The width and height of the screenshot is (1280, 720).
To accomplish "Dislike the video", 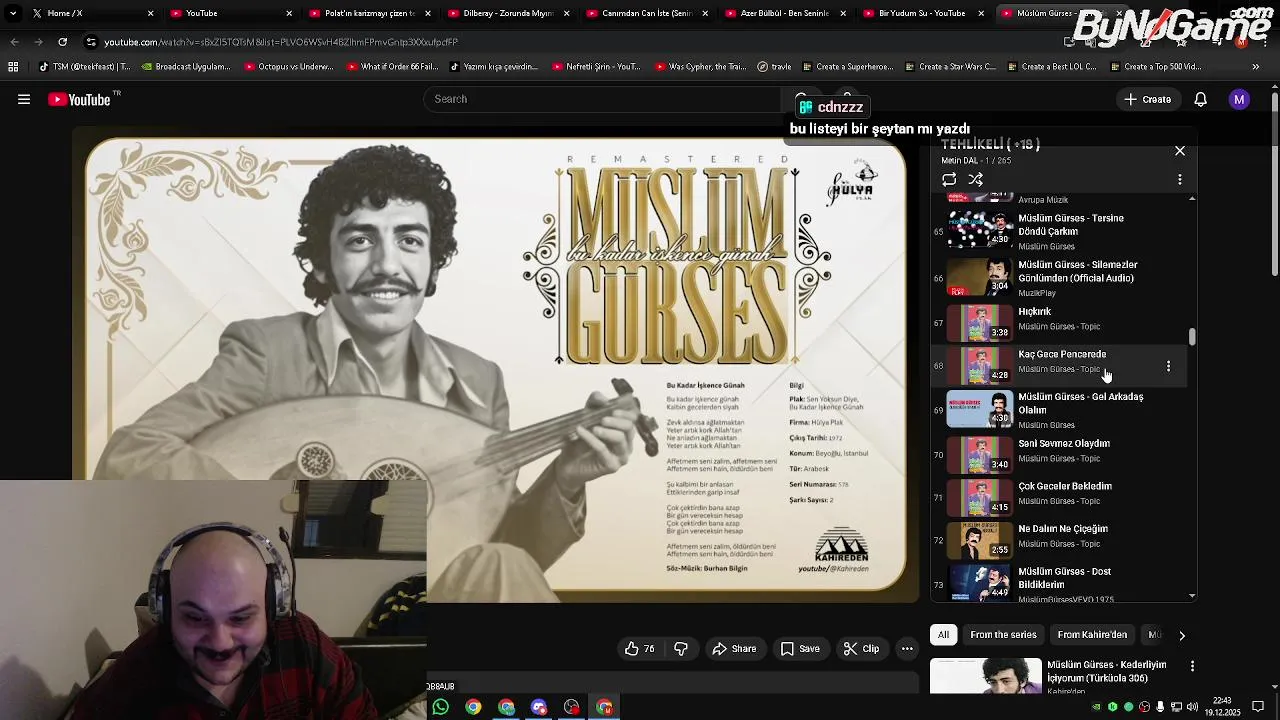I will 681,649.
